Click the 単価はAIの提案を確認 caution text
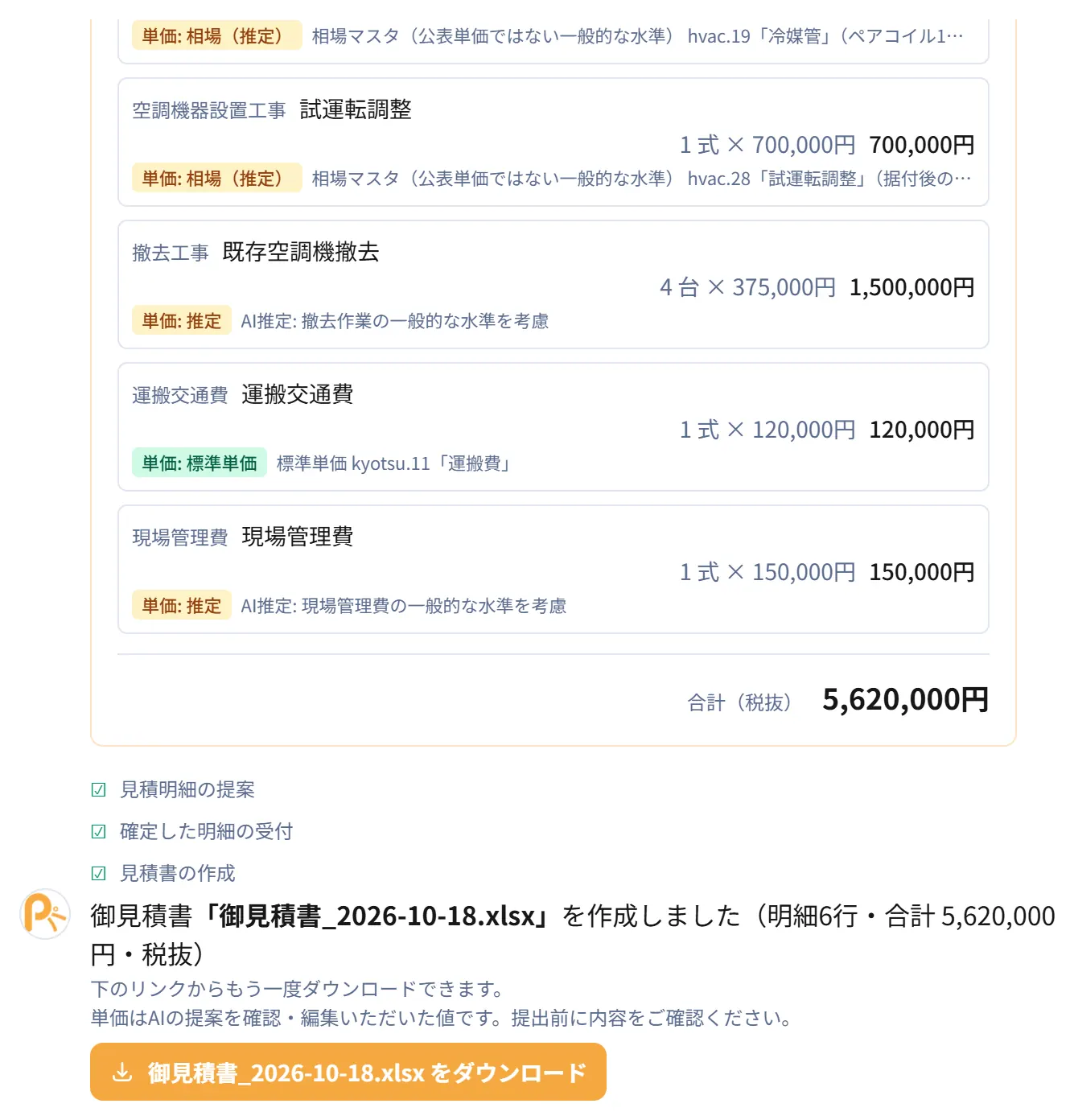Image resolution: width=1074 pixels, height=1120 pixels. click(x=443, y=1018)
